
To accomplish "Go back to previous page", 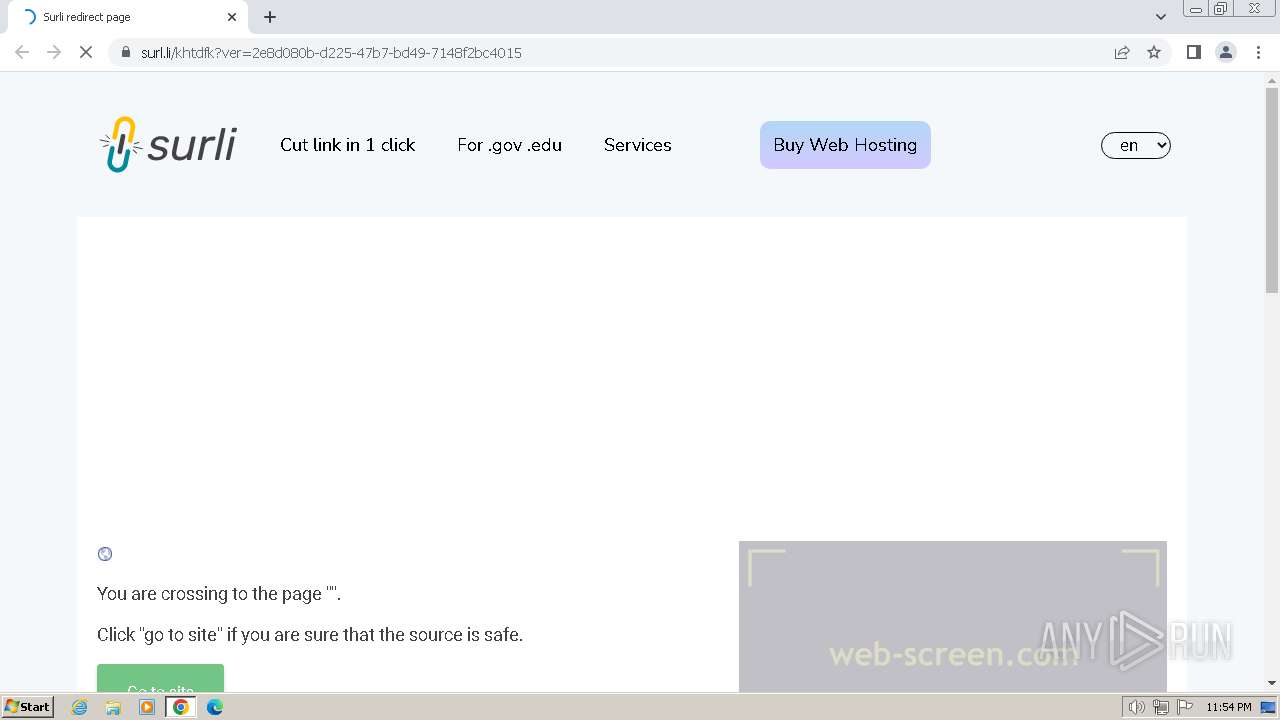I will click(x=22, y=52).
